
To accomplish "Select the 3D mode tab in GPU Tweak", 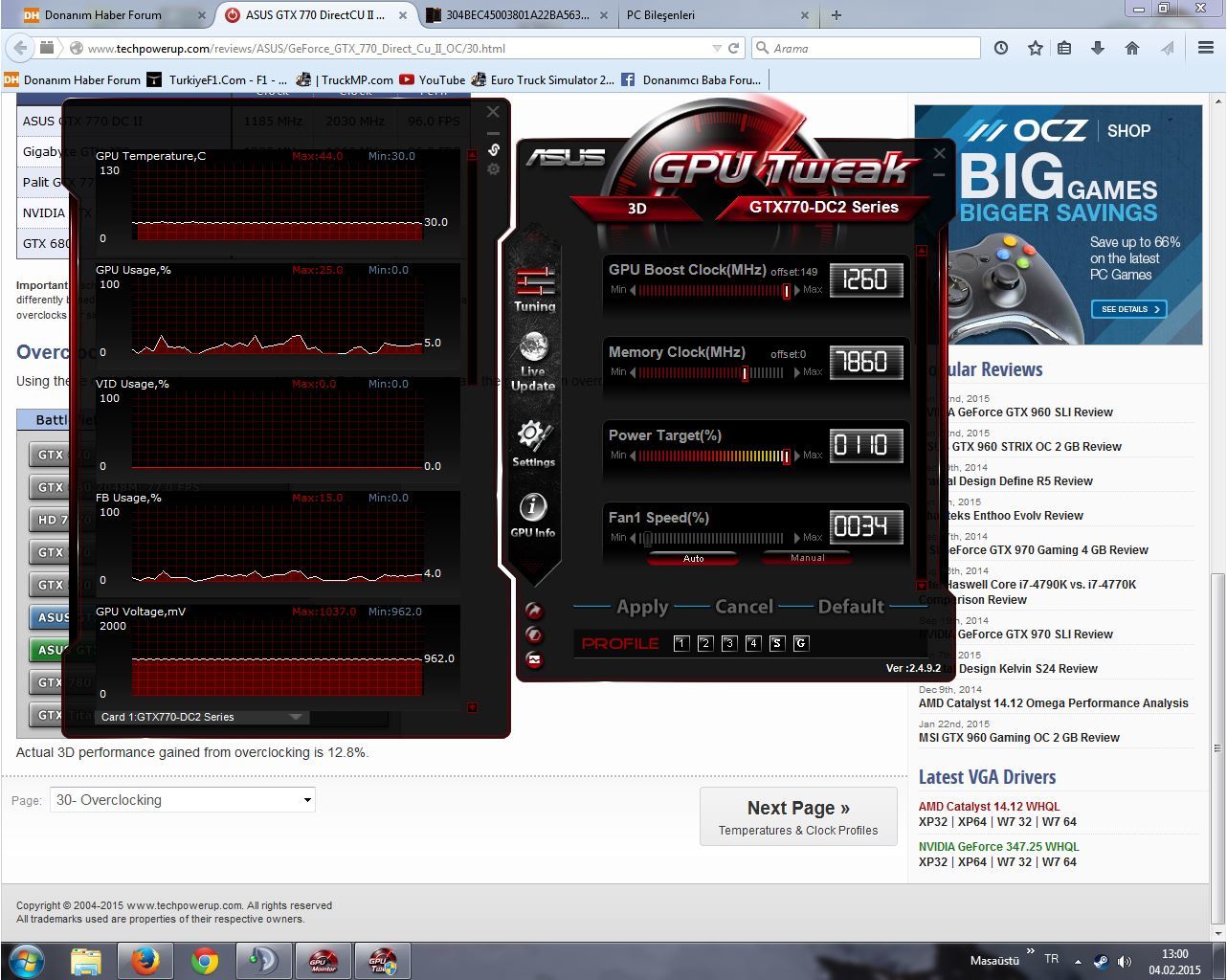I will 637,208.
